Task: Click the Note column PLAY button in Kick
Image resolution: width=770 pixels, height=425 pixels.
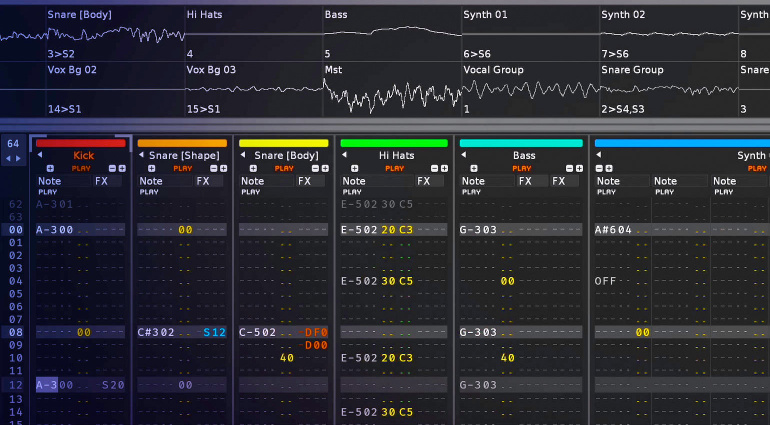Action: [x=48, y=191]
